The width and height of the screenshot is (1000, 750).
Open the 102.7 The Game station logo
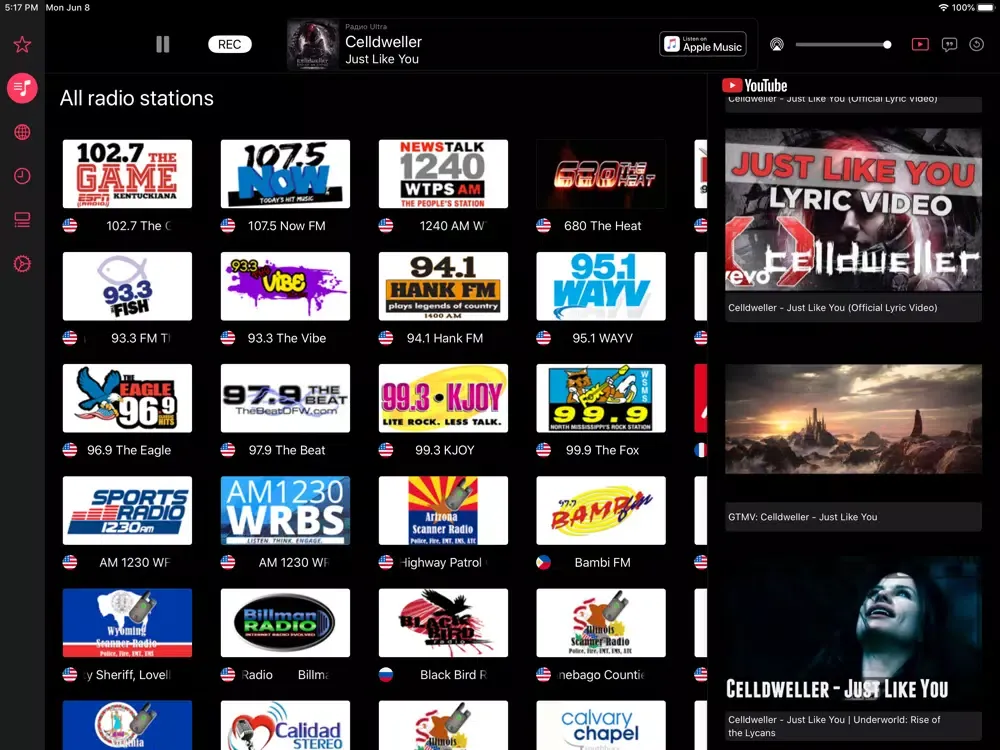(127, 173)
